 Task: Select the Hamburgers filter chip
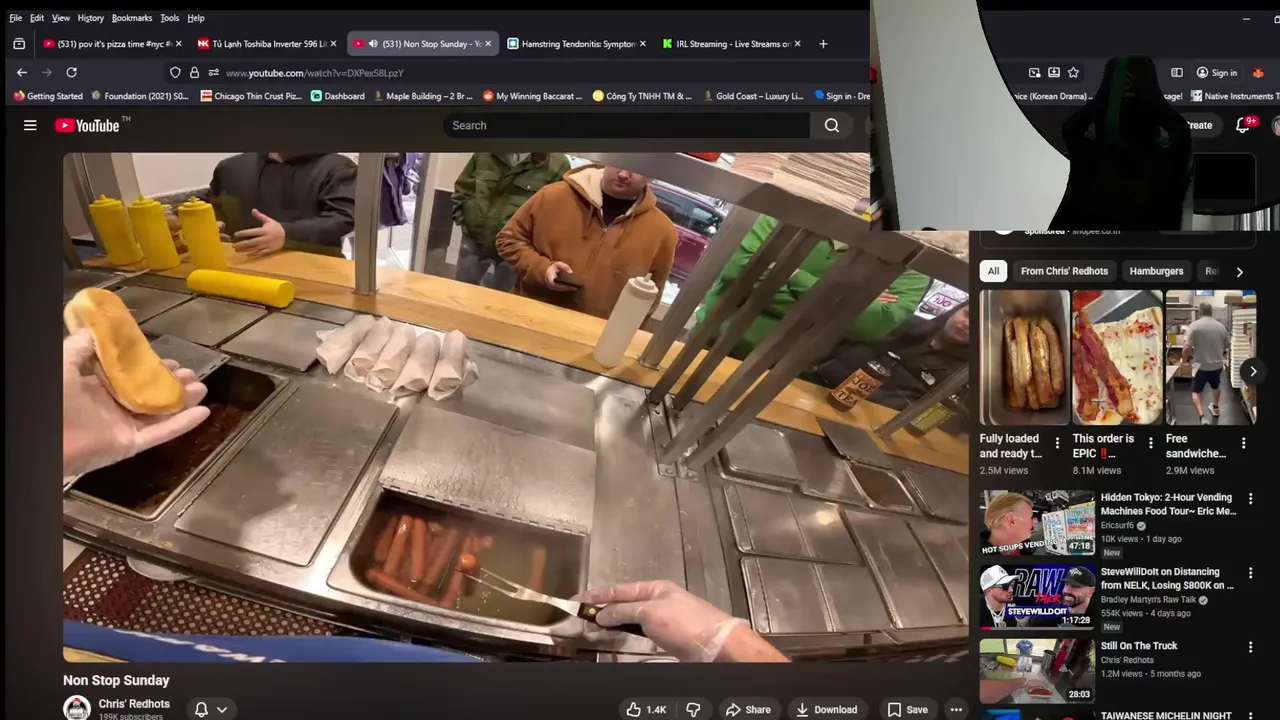pyautogui.click(x=1156, y=271)
